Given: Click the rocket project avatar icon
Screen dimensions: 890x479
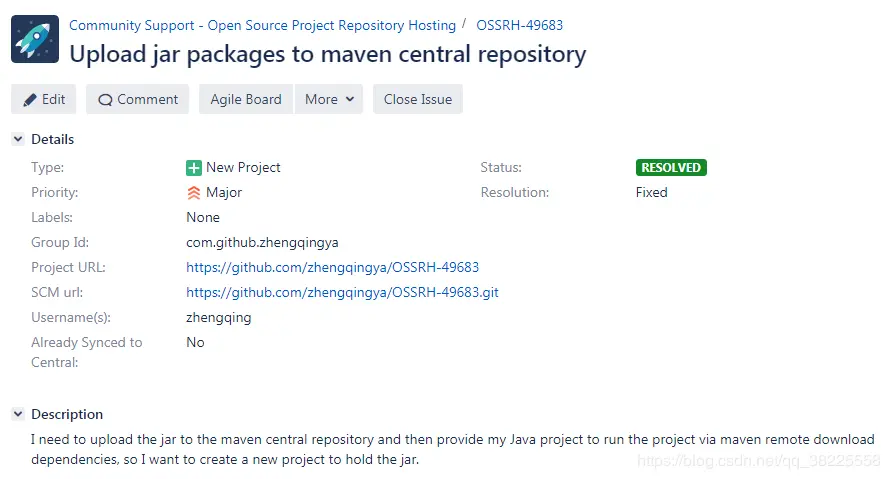Looking at the screenshot, I should coord(35,39).
